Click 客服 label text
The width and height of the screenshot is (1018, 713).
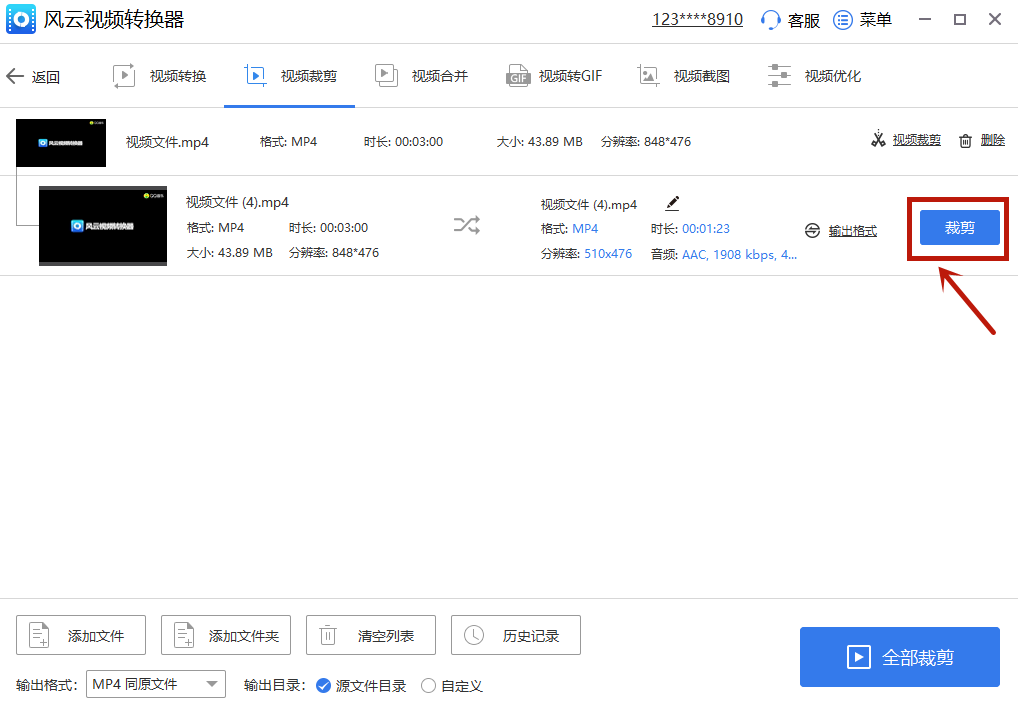(x=804, y=21)
